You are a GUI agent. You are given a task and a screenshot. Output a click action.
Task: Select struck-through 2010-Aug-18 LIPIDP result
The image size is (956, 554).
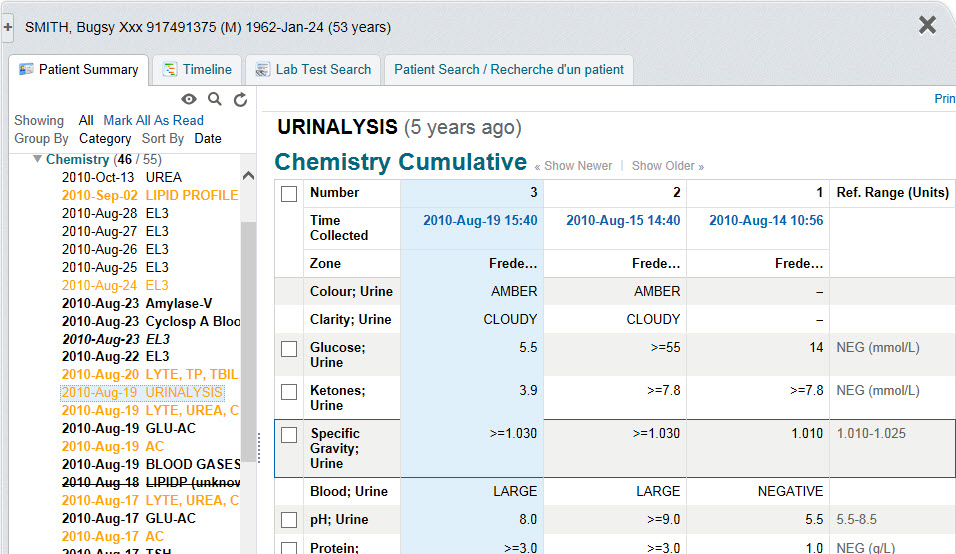tap(151, 483)
